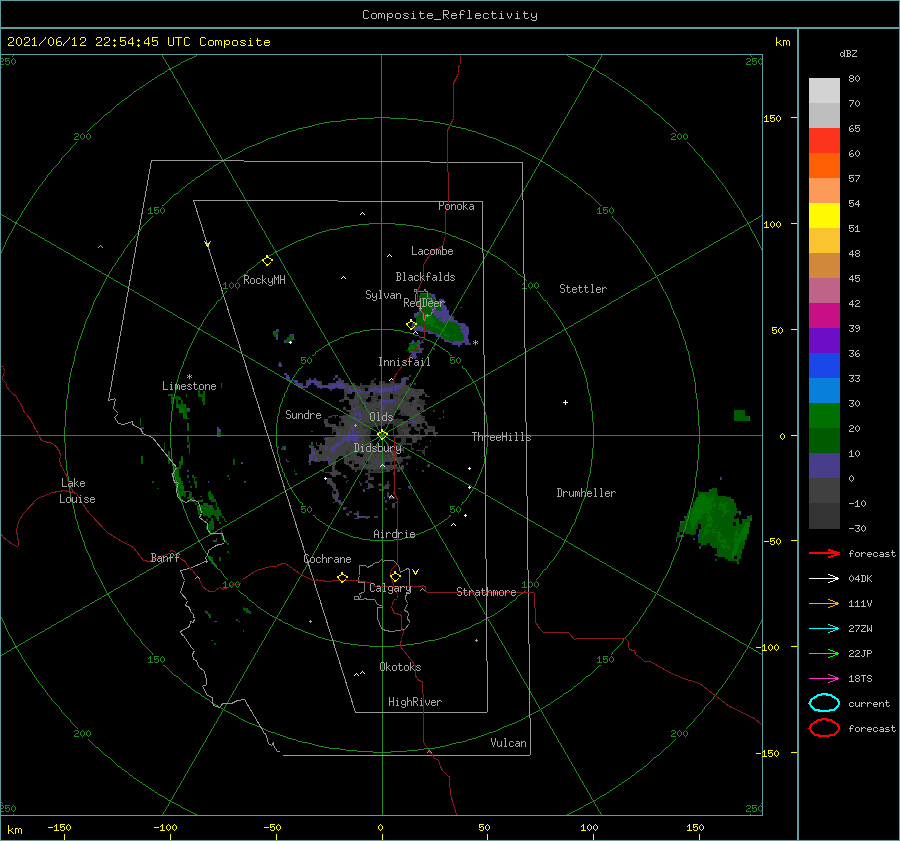Click the yellow diamond marker at Calgary
This screenshot has height=841, width=900.
[x=395, y=576]
